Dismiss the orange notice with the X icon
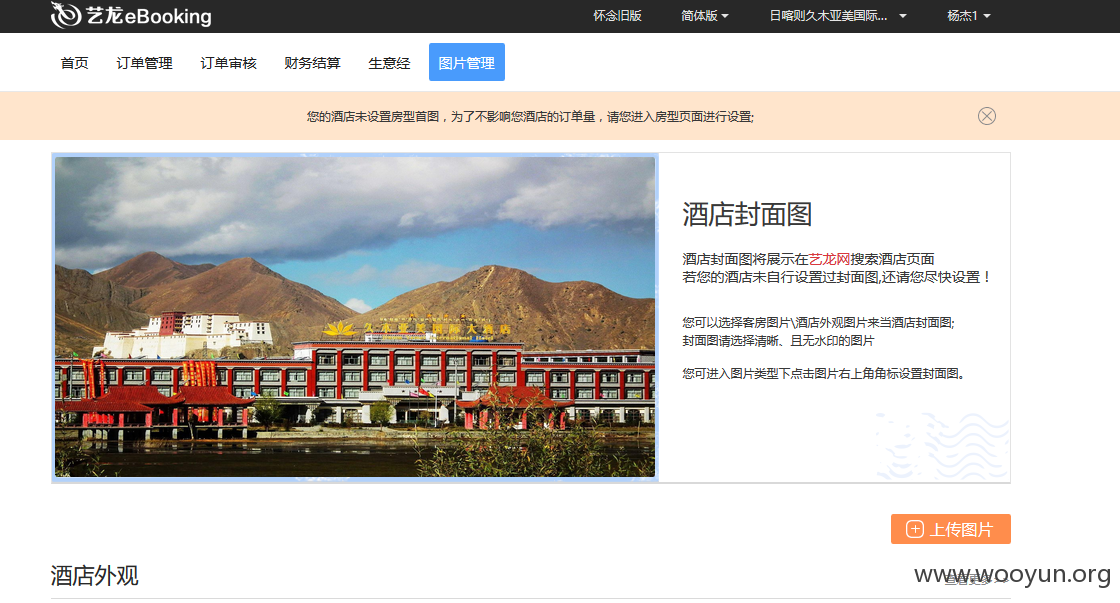Image resolution: width=1120 pixels, height=603 pixels. pos(986,116)
